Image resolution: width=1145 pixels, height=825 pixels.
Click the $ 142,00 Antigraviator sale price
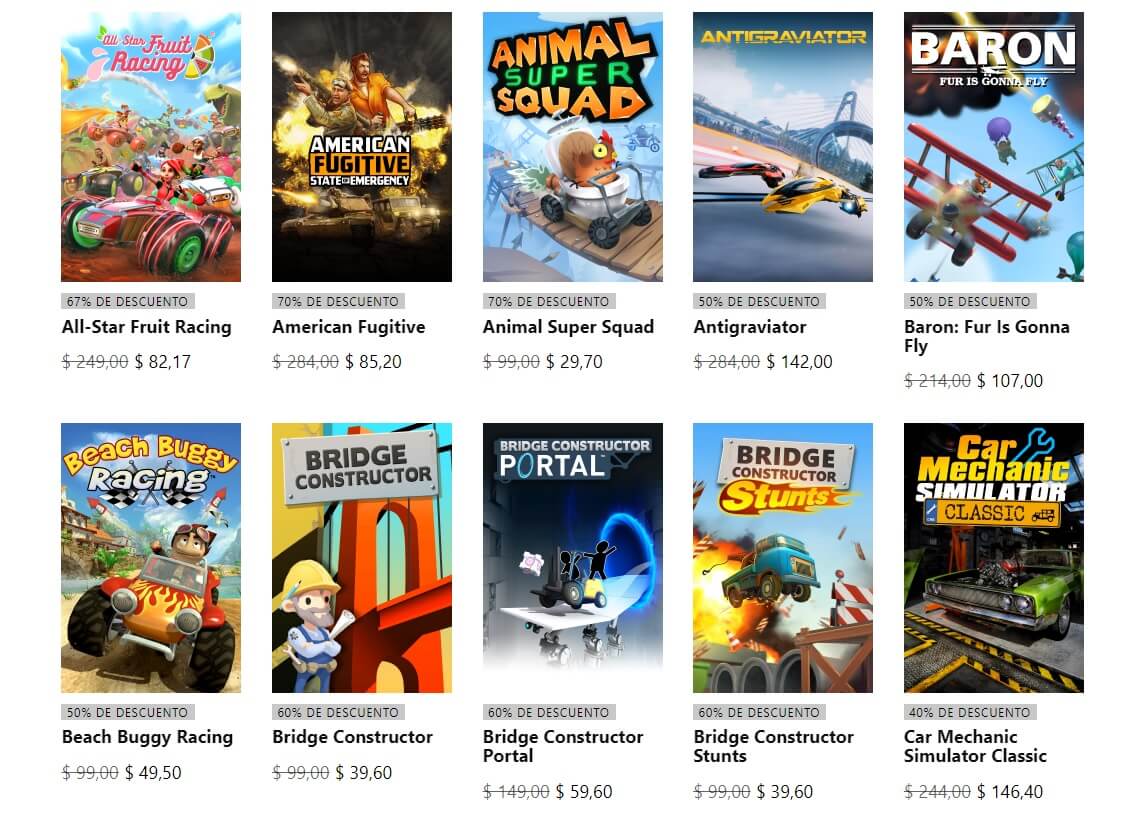click(799, 362)
